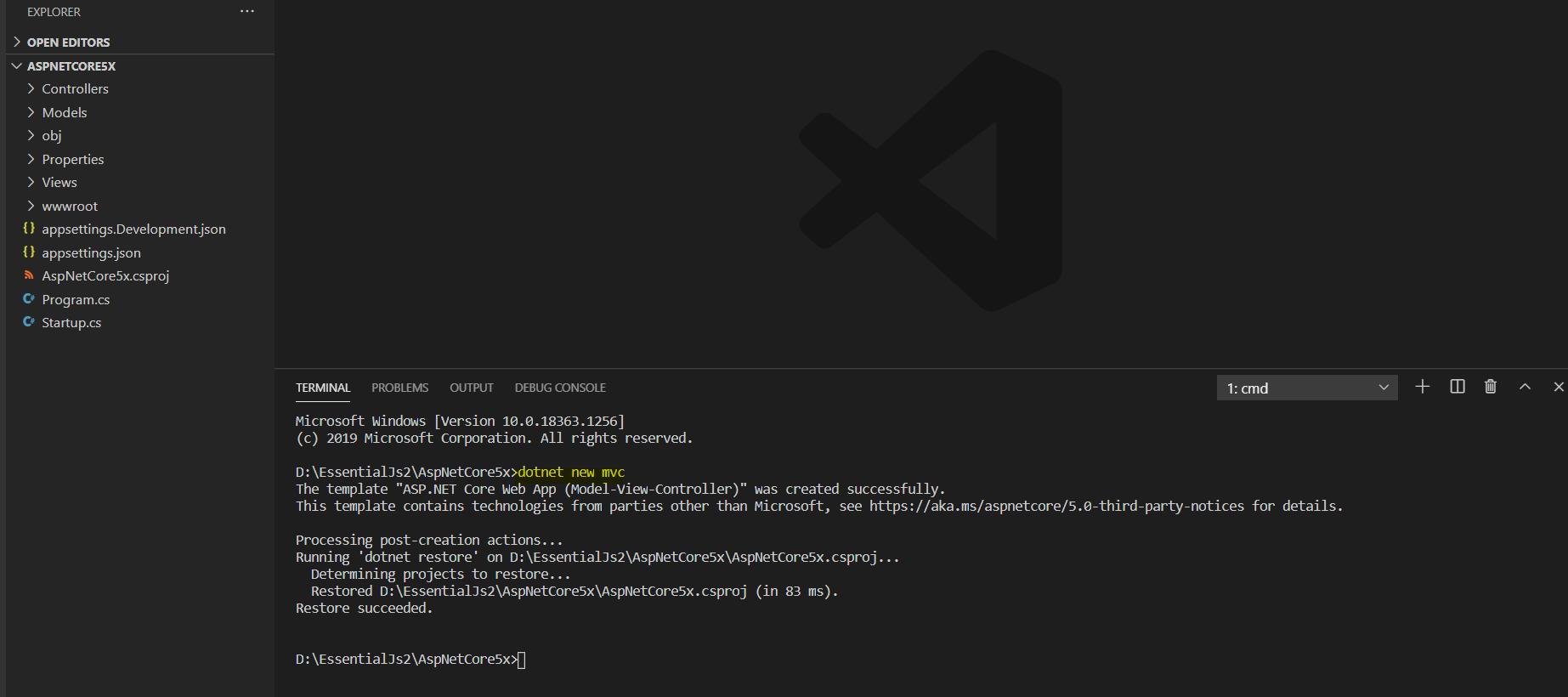This screenshot has width=1568, height=697.
Task: Switch to the Debug Console tab
Action: (x=559, y=388)
